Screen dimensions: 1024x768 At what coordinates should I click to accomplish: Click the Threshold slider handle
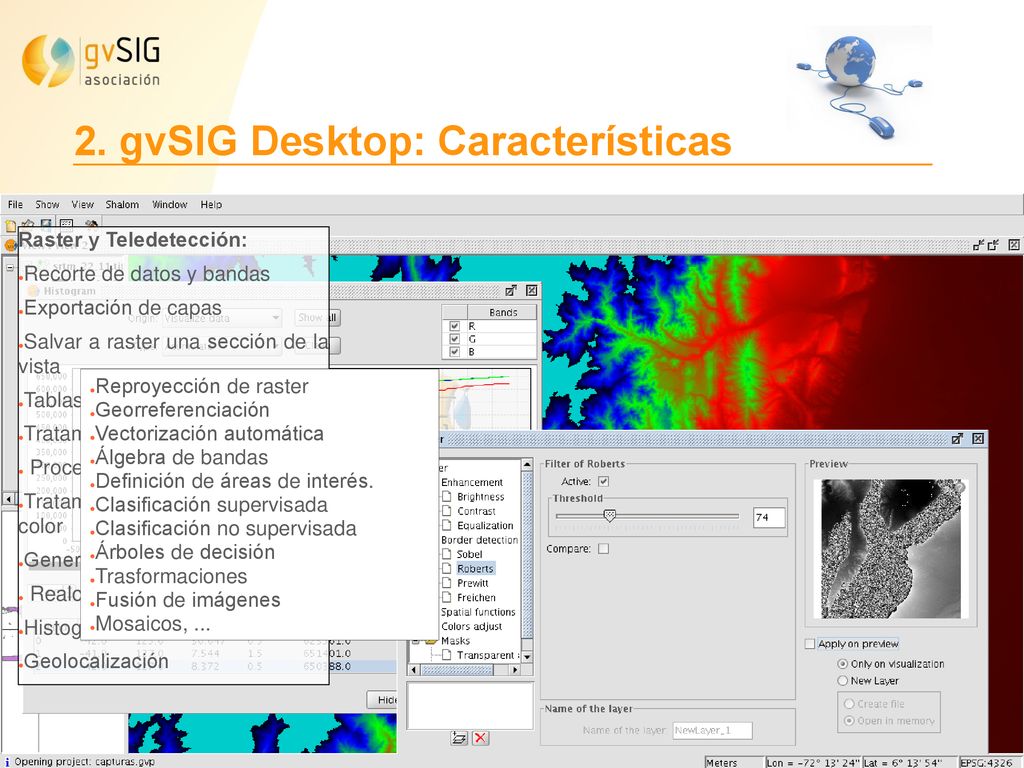pyautogui.click(x=609, y=516)
